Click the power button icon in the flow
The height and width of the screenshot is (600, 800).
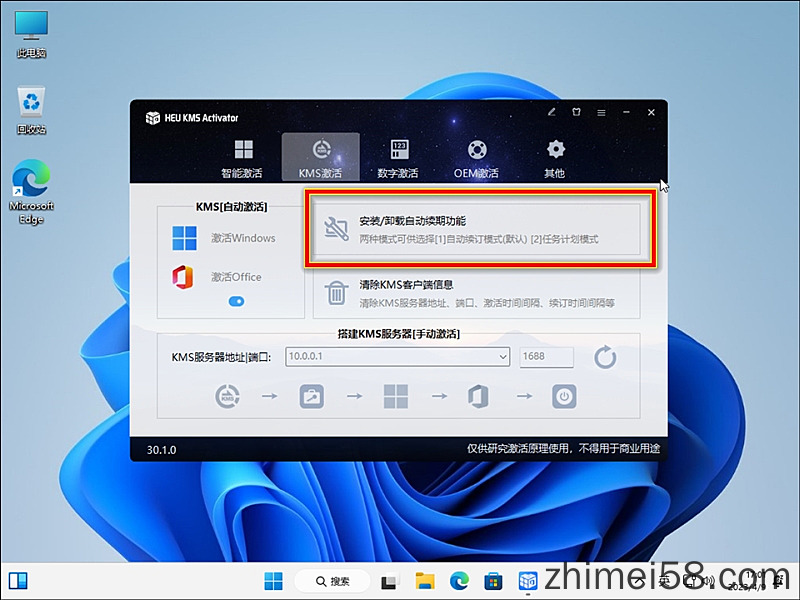(x=564, y=396)
